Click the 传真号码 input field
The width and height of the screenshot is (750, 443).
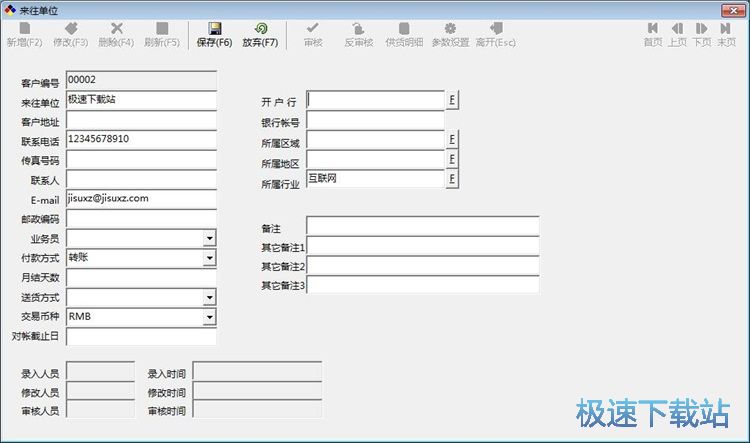pyautogui.click(x=141, y=159)
